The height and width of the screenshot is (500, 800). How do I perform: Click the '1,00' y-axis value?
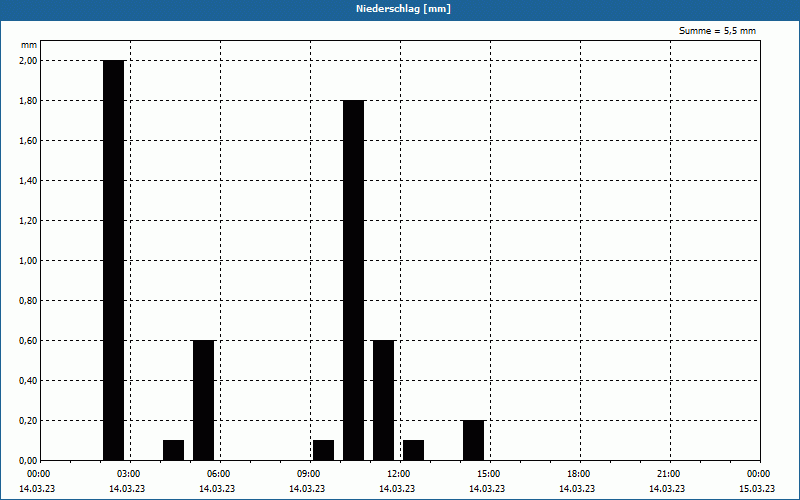(x=28, y=261)
